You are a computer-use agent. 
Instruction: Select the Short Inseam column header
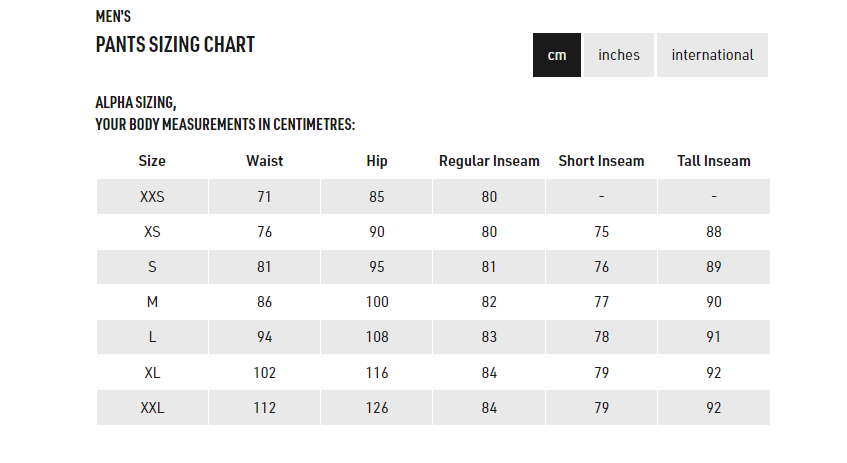601,161
